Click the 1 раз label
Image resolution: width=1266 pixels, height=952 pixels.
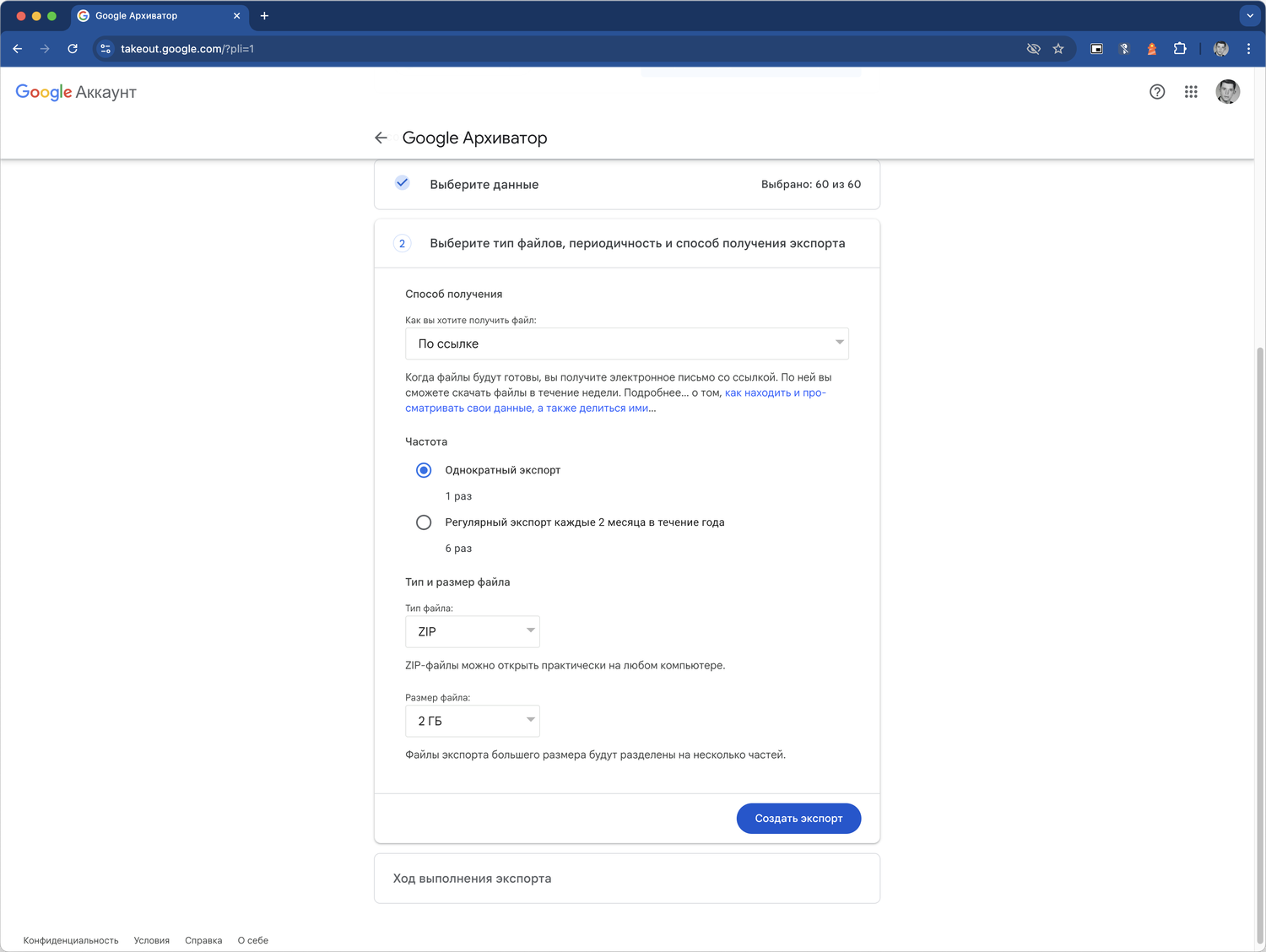(458, 496)
